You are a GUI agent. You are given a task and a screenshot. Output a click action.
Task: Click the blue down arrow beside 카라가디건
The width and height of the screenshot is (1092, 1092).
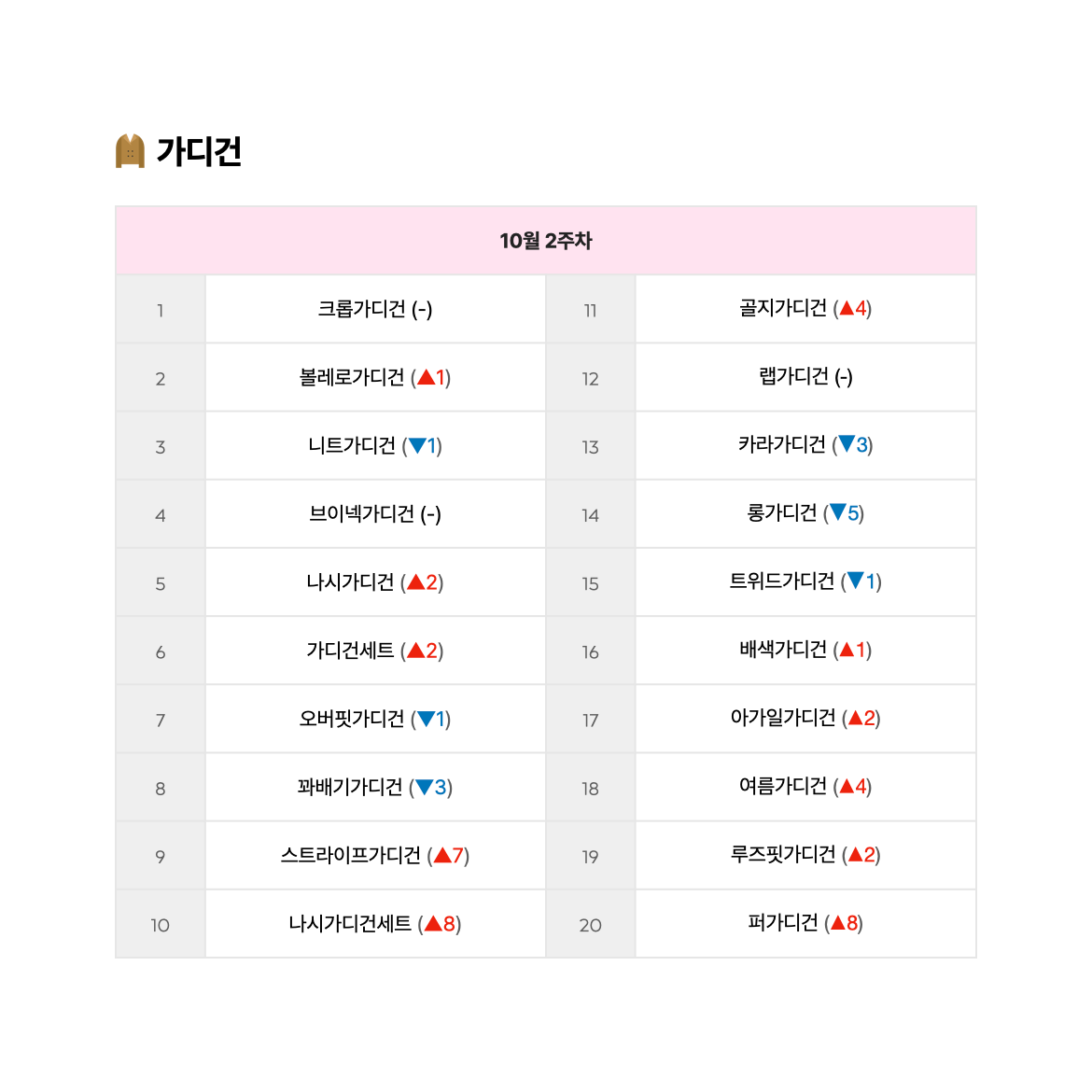(847, 444)
